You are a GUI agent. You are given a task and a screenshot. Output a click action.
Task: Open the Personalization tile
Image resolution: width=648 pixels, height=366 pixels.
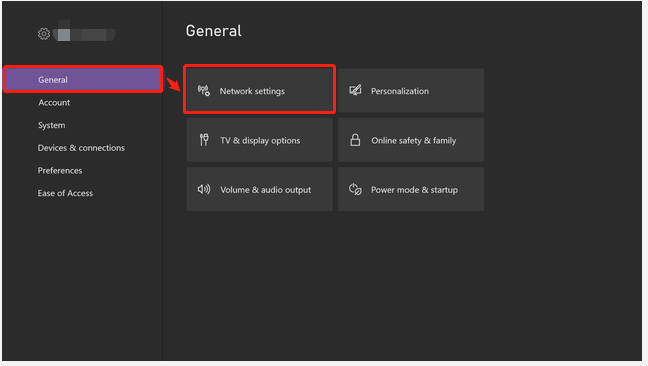[411, 90]
